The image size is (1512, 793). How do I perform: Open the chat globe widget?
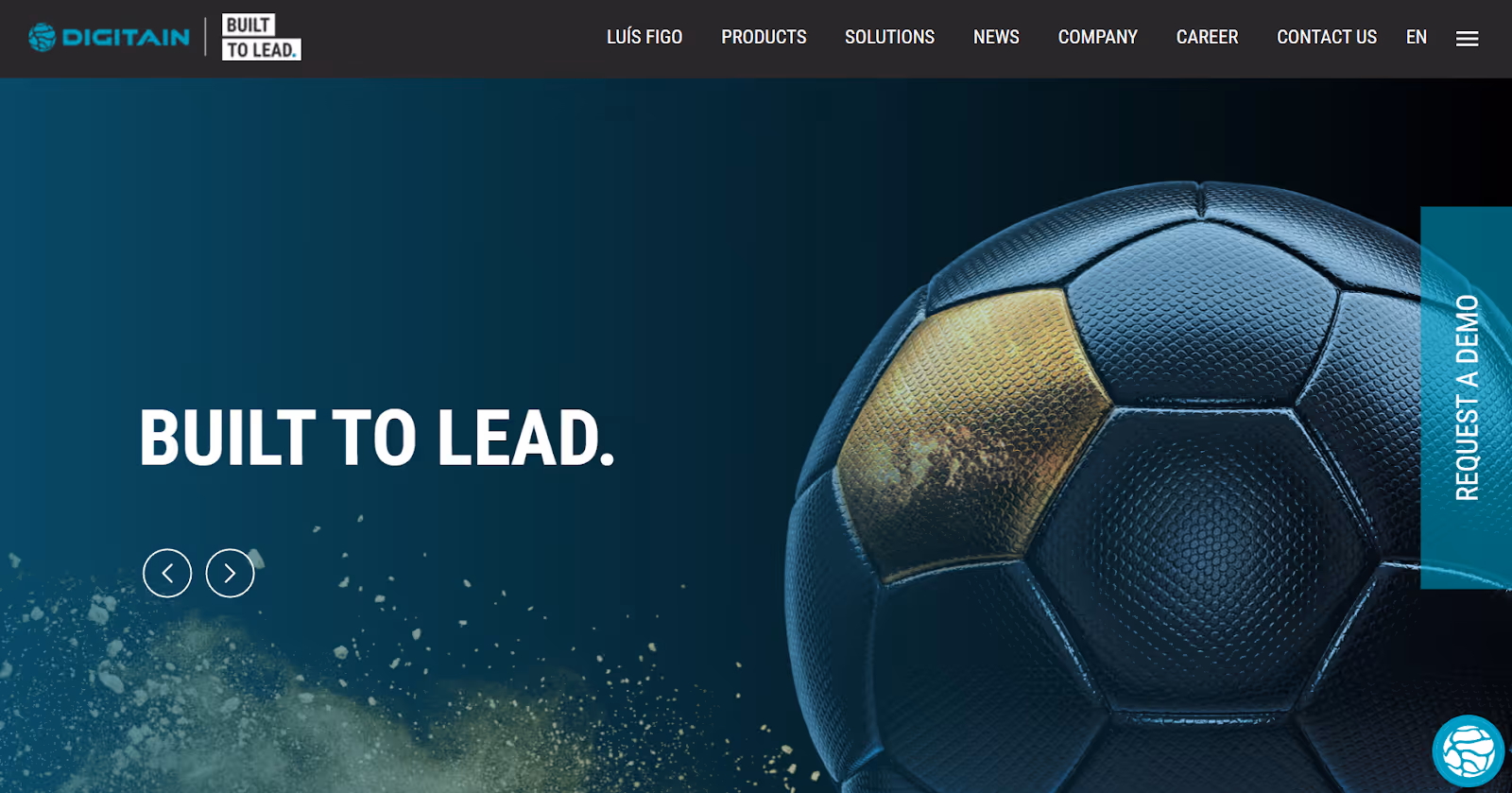1468,751
